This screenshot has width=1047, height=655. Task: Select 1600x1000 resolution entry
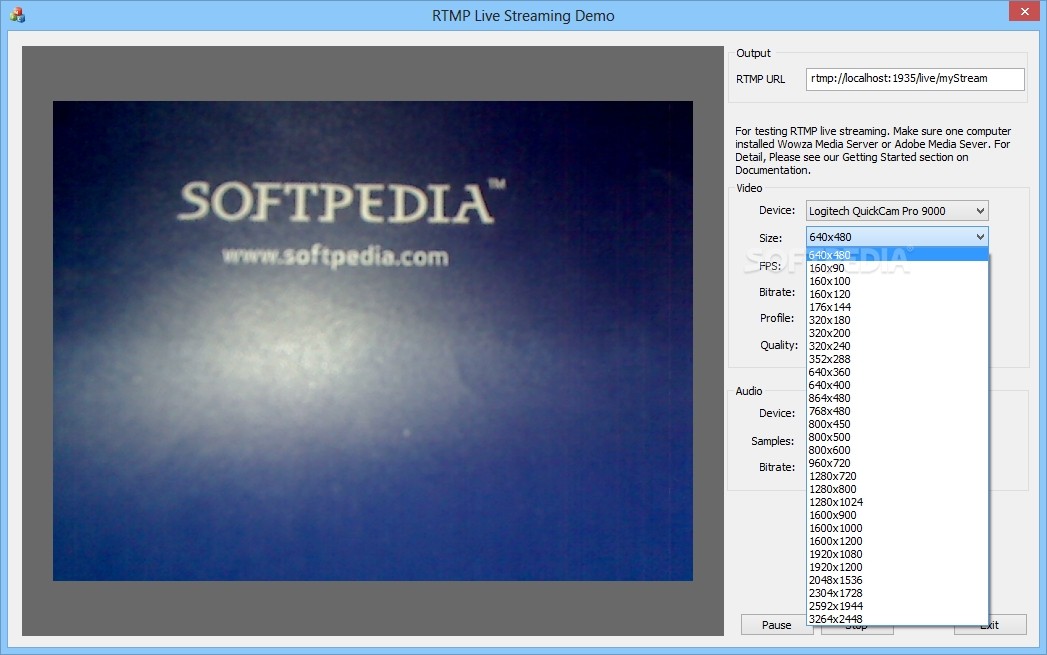[897, 528]
